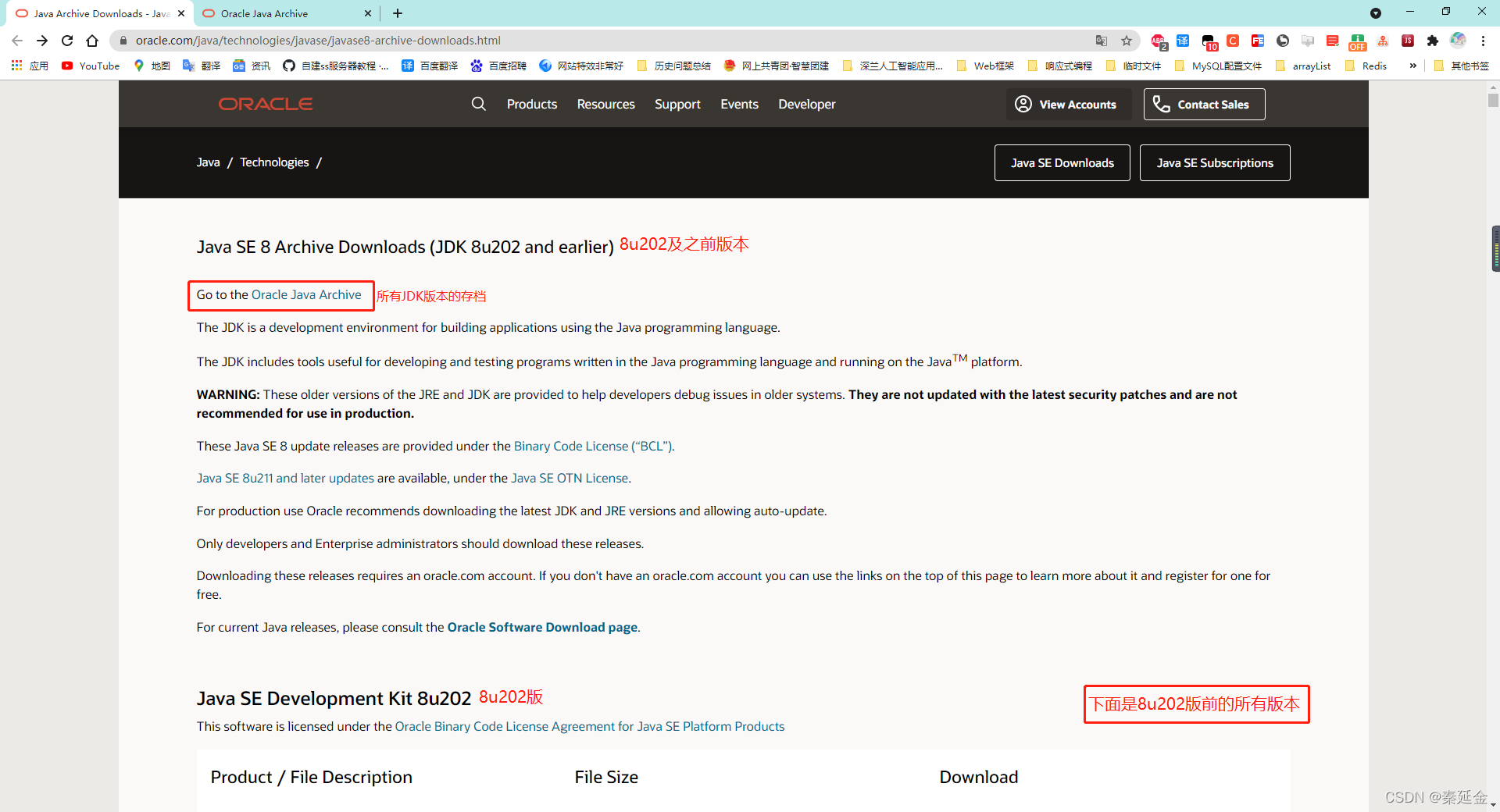Click the Oracle search magnifier icon
The height and width of the screenshot is (812, 1500).
[x=479, y=104]
